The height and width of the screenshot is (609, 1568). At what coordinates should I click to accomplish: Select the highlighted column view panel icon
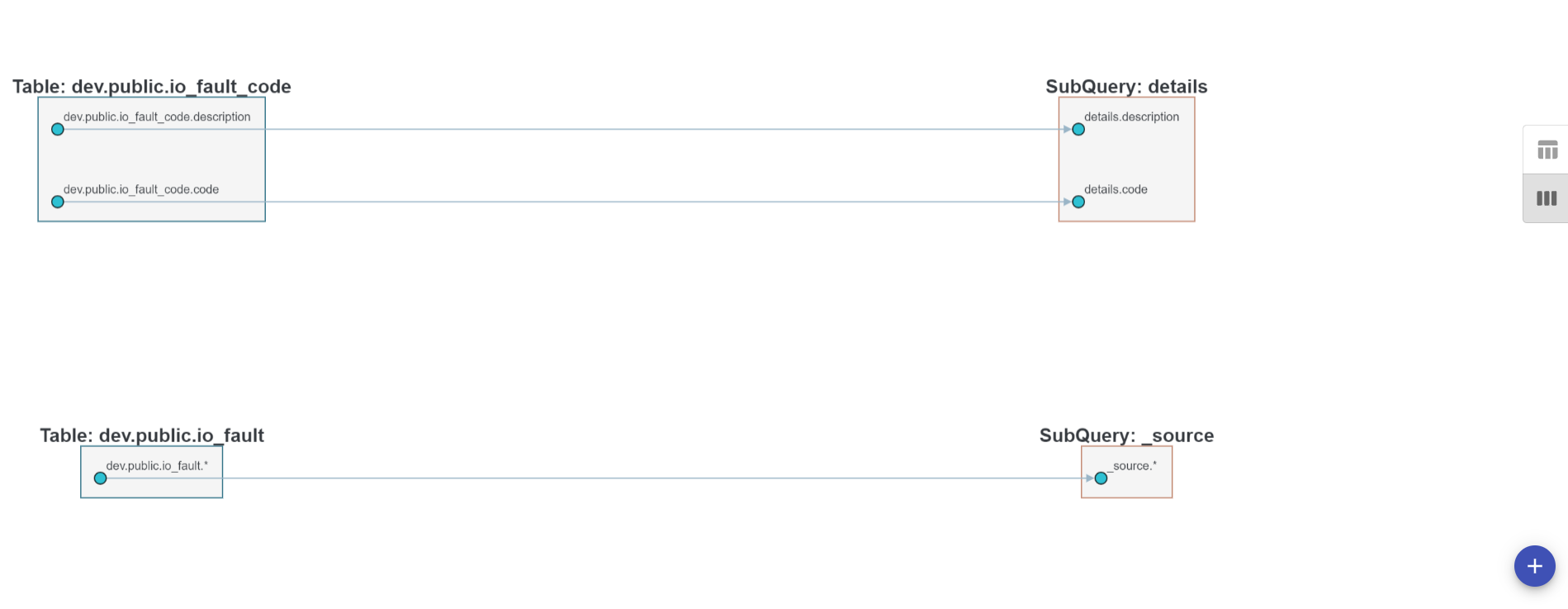[1544, 197]
